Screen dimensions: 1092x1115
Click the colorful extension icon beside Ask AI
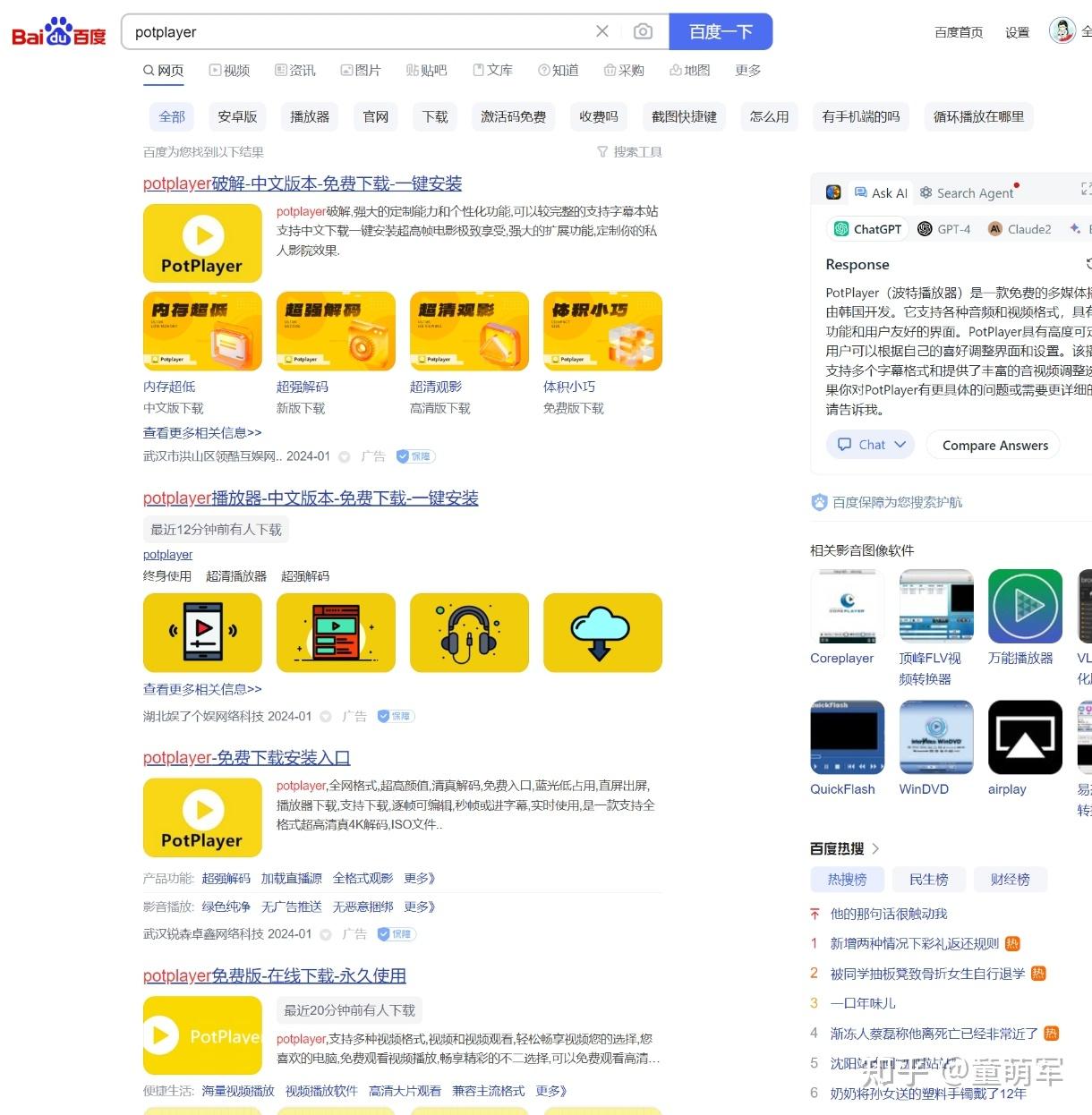tap(833, 192)
